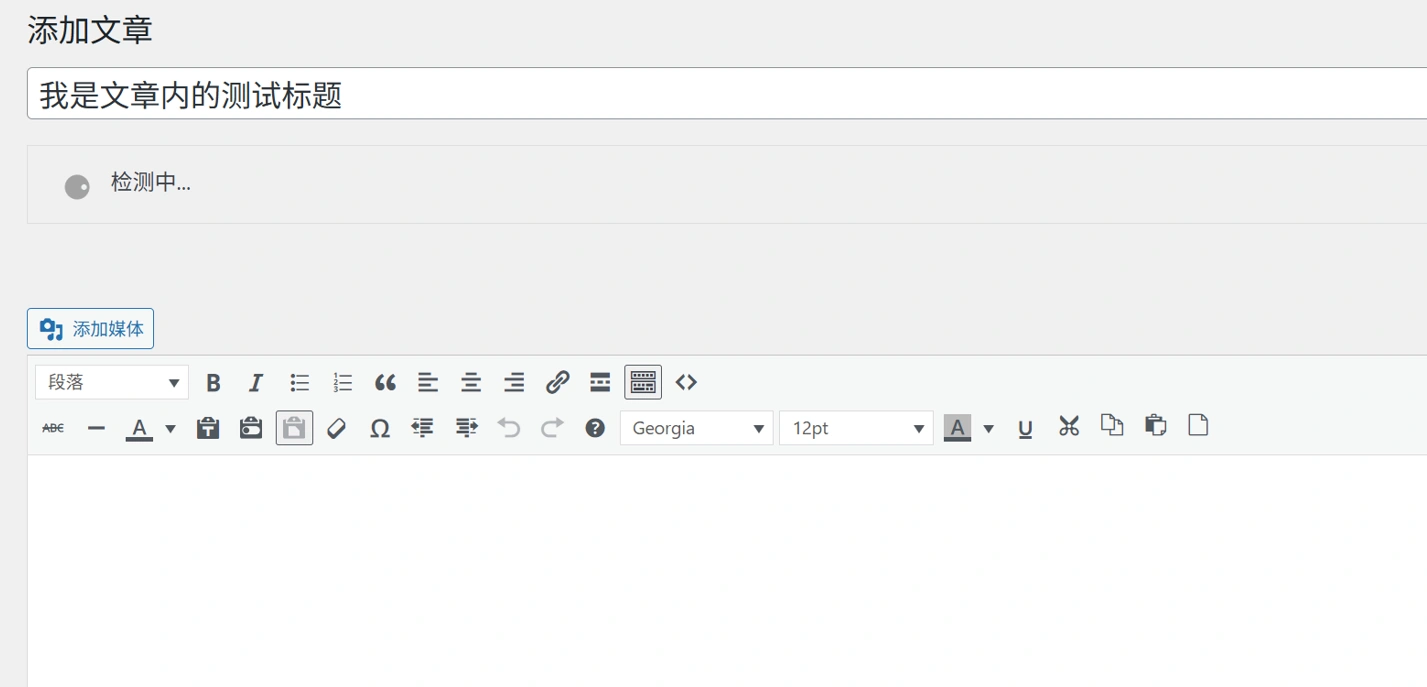1427x687 pixels.
Task: Toggle strikethrough ABC formatting
Action: (53, 428)
